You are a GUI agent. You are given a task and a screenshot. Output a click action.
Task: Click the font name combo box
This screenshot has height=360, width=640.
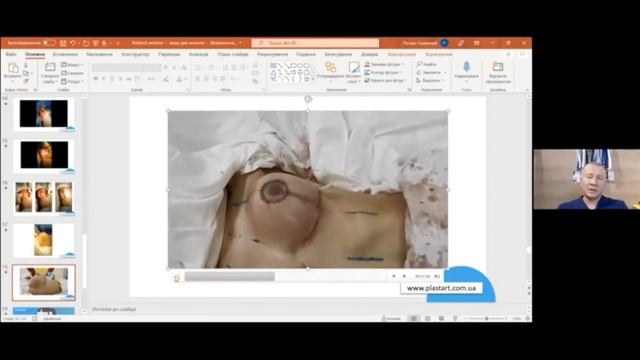pyautogui.click(x=126, y=67)
